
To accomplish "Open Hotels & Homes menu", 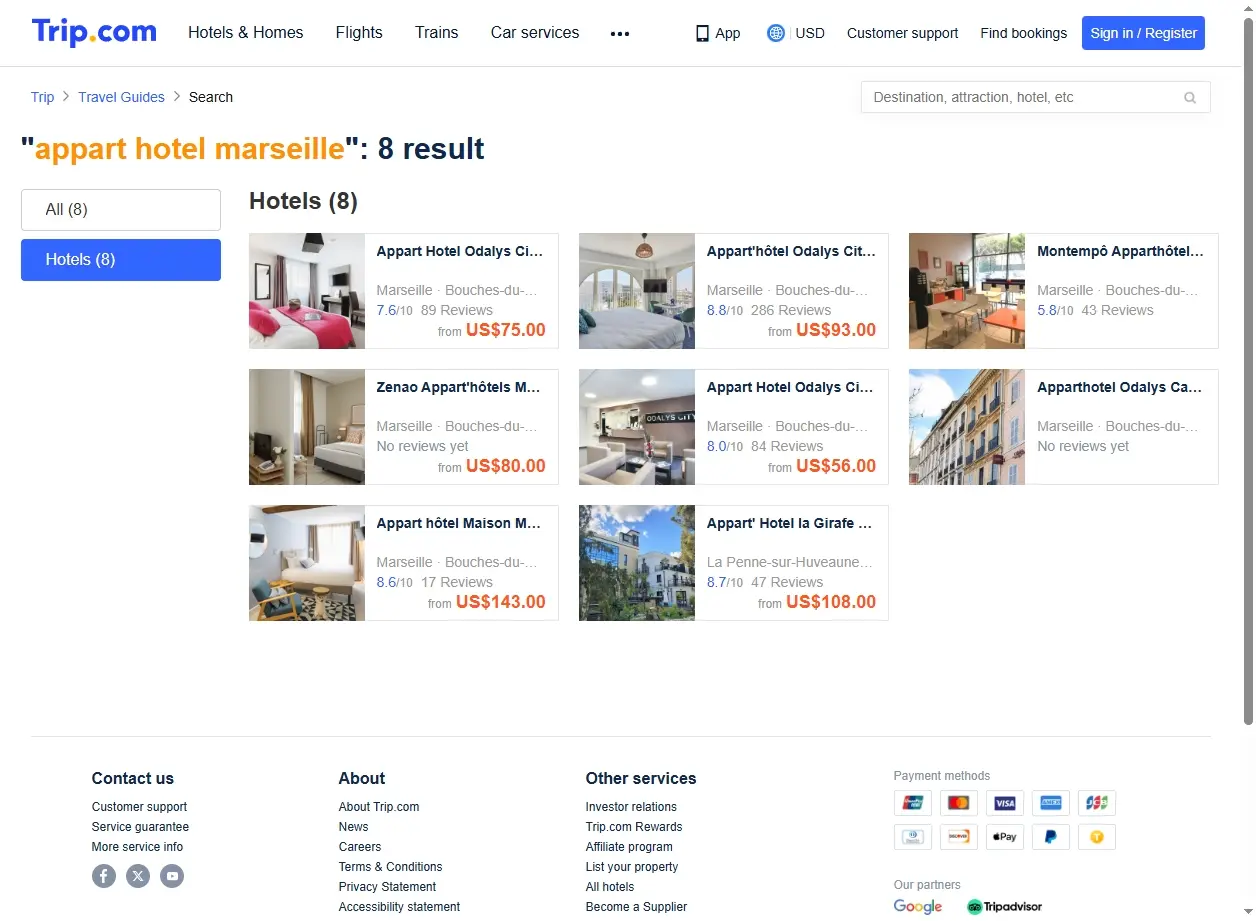I will click(x=246, y=33).
